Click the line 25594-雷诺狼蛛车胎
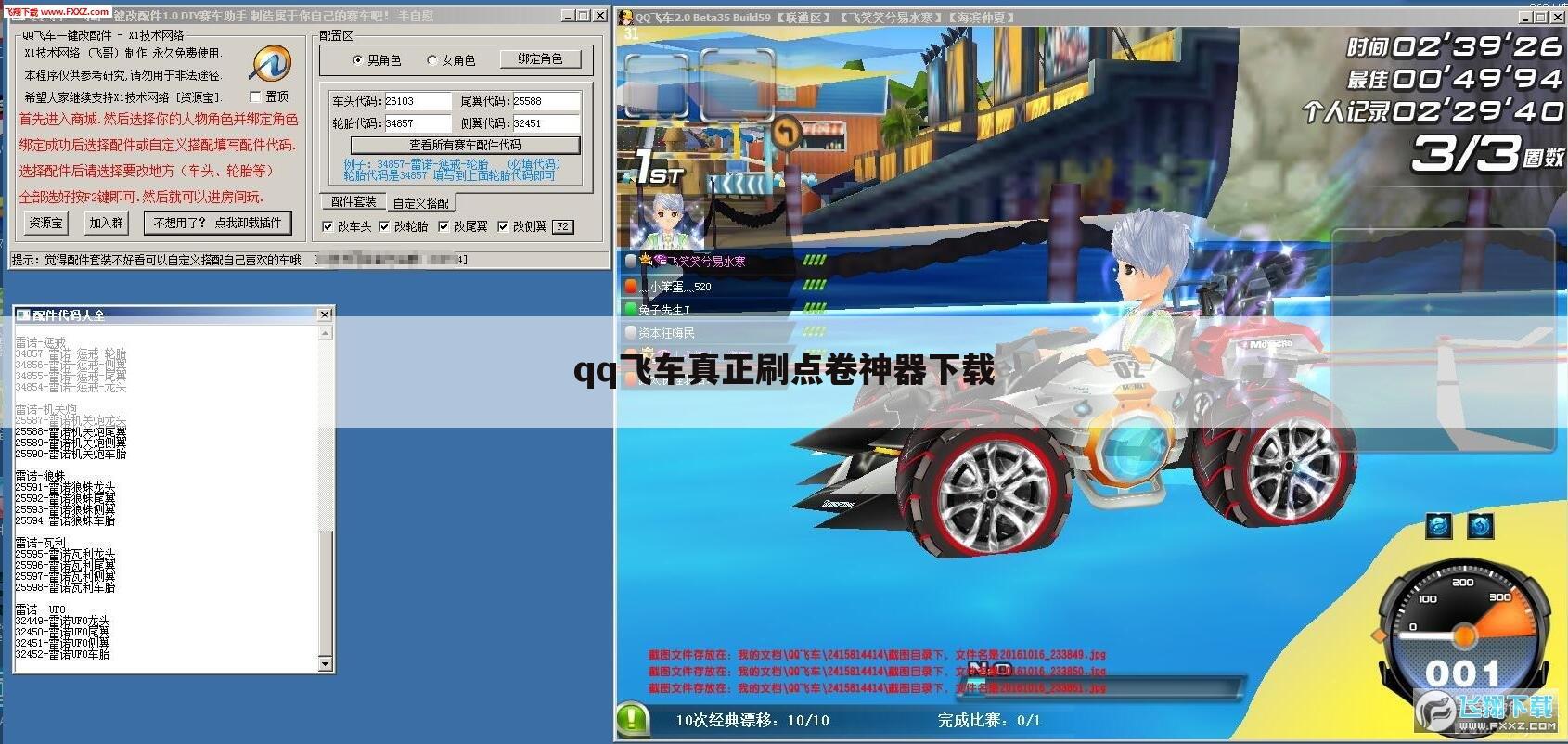The height and width of the screenshot is (744, 1568). click(x=65, y=520)
